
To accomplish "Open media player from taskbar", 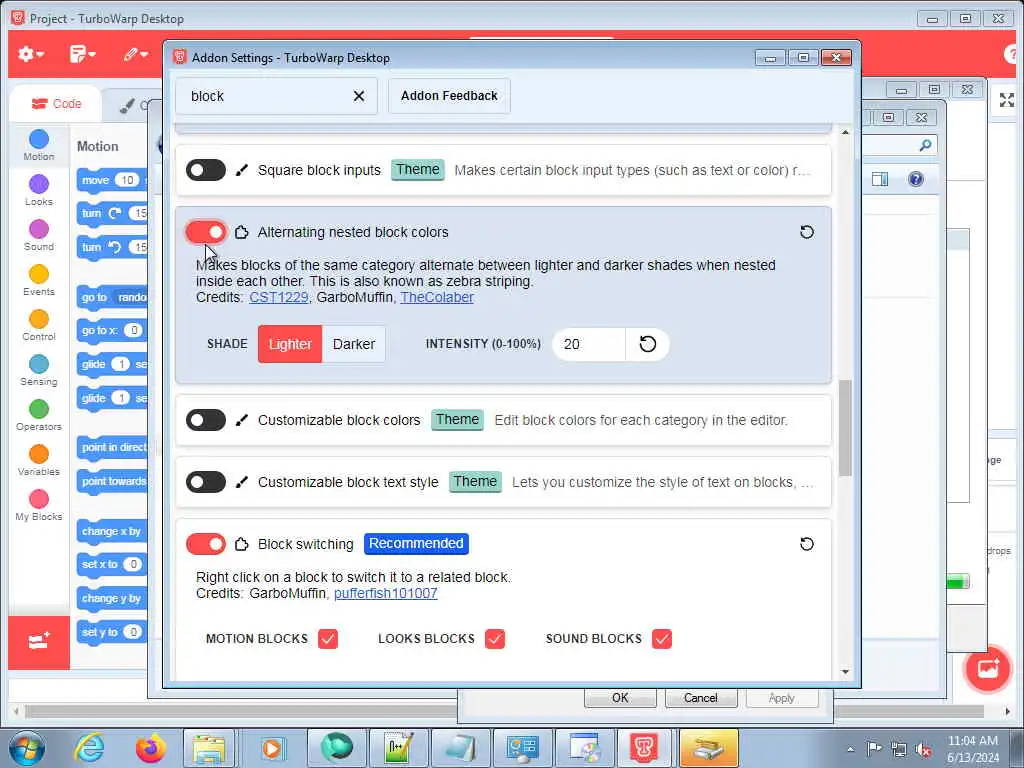I will (272, 748).
